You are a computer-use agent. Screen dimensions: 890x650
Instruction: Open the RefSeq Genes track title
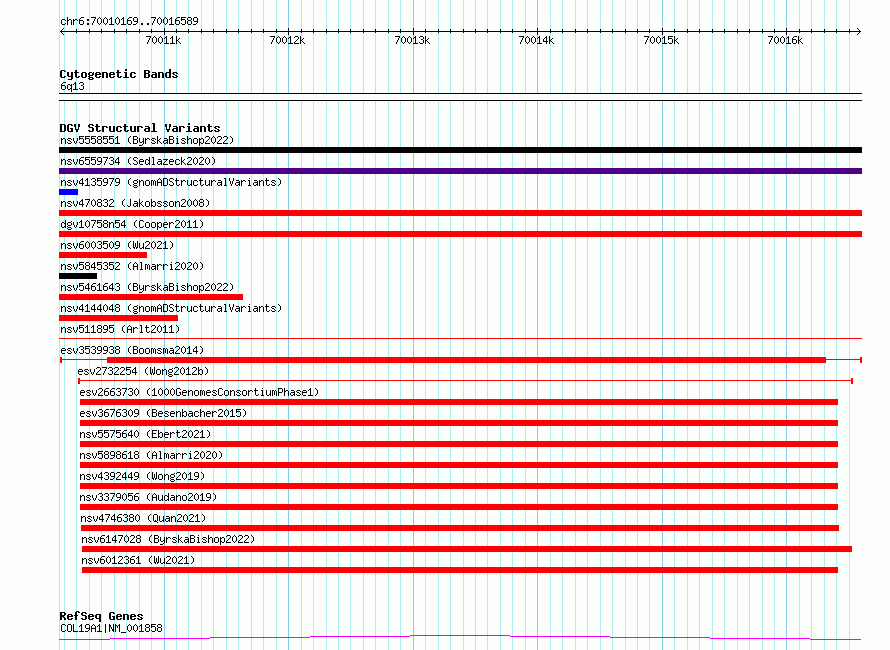(101, 616)
